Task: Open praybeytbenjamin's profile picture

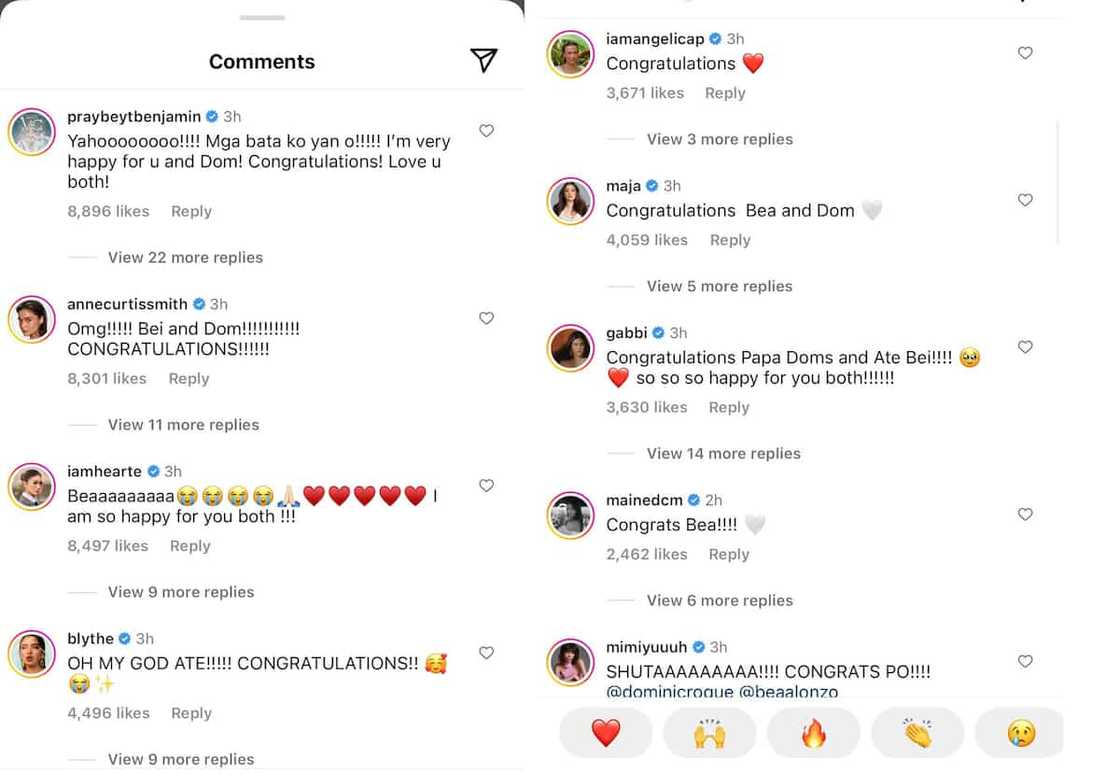Action: click(x=32, y=132)
